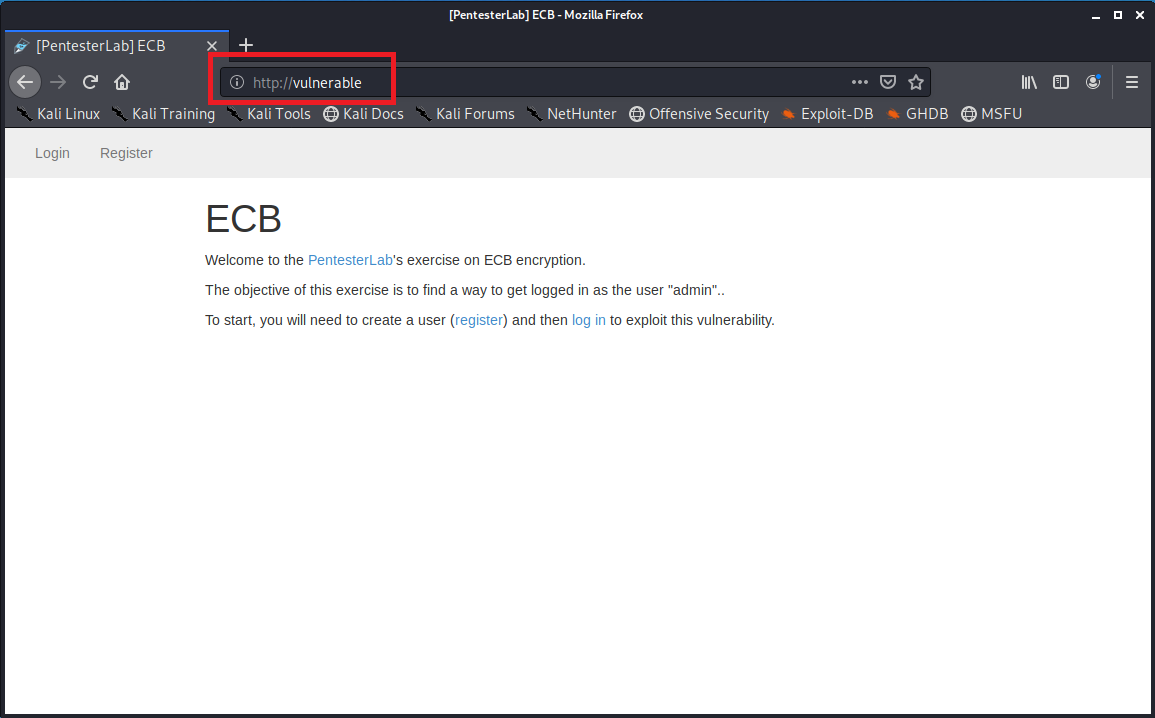The height and width of the screenshot is (718, 1155).
Task: Show site information icon in address bar
Action: [x=236, y=82]
